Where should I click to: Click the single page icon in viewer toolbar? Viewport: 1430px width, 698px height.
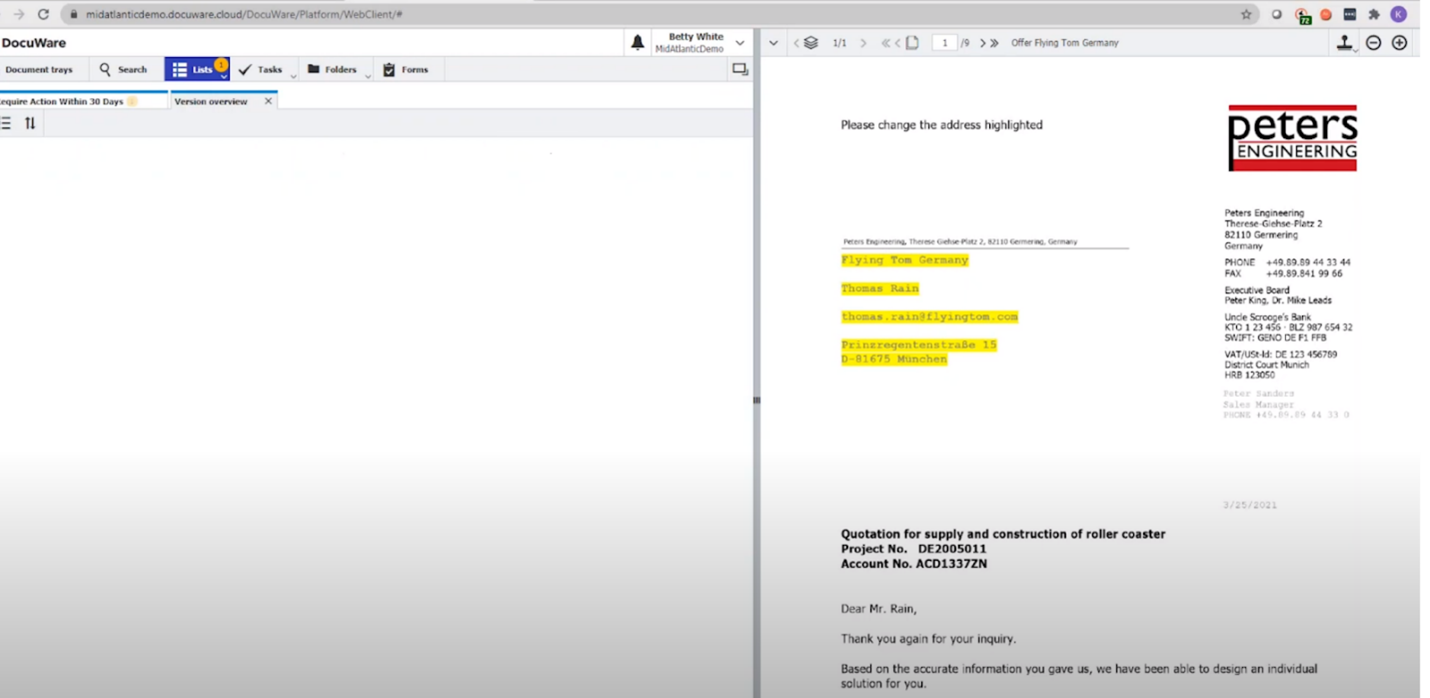pos(912,43)
